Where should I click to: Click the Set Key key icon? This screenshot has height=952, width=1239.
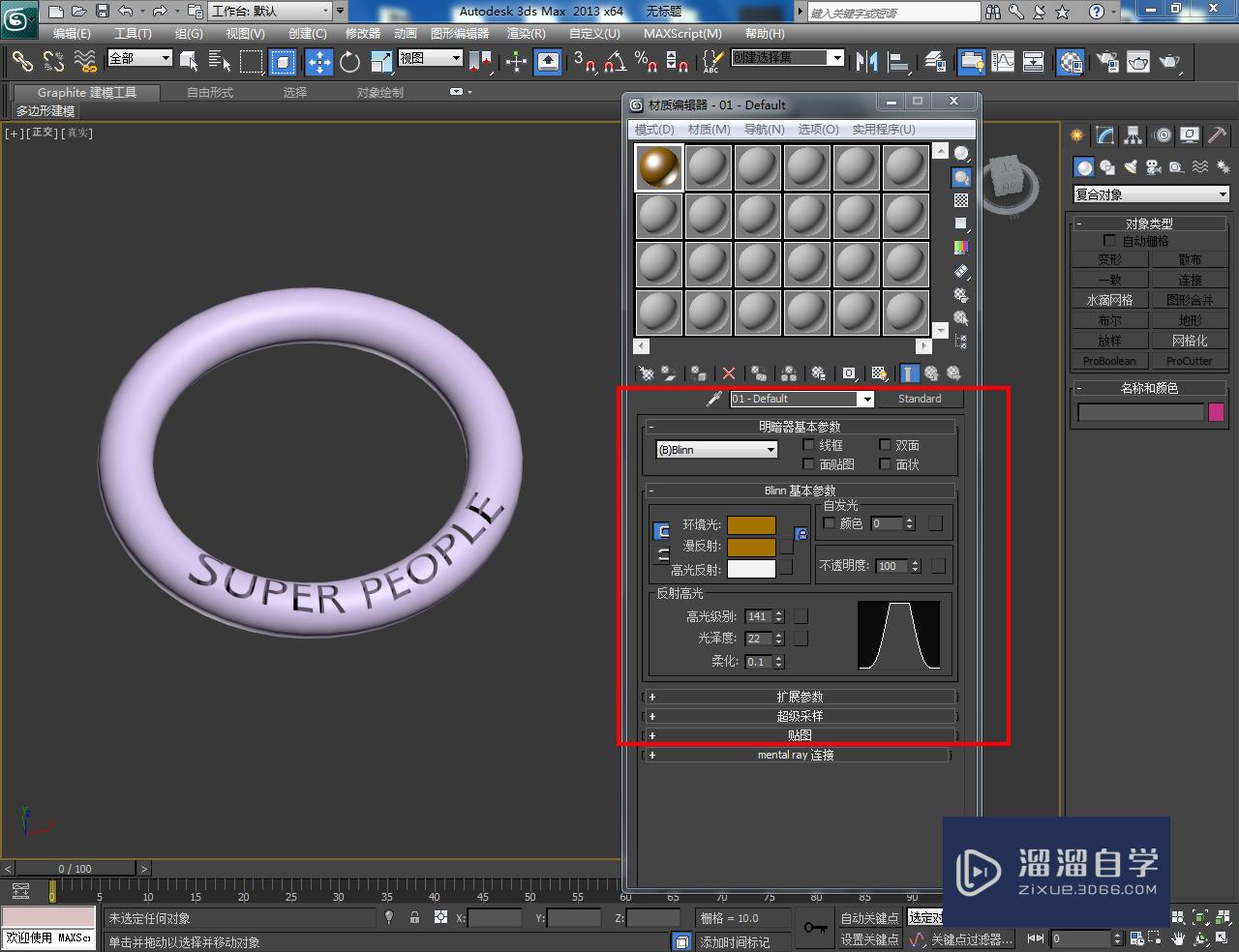click(x=815, y=928)
